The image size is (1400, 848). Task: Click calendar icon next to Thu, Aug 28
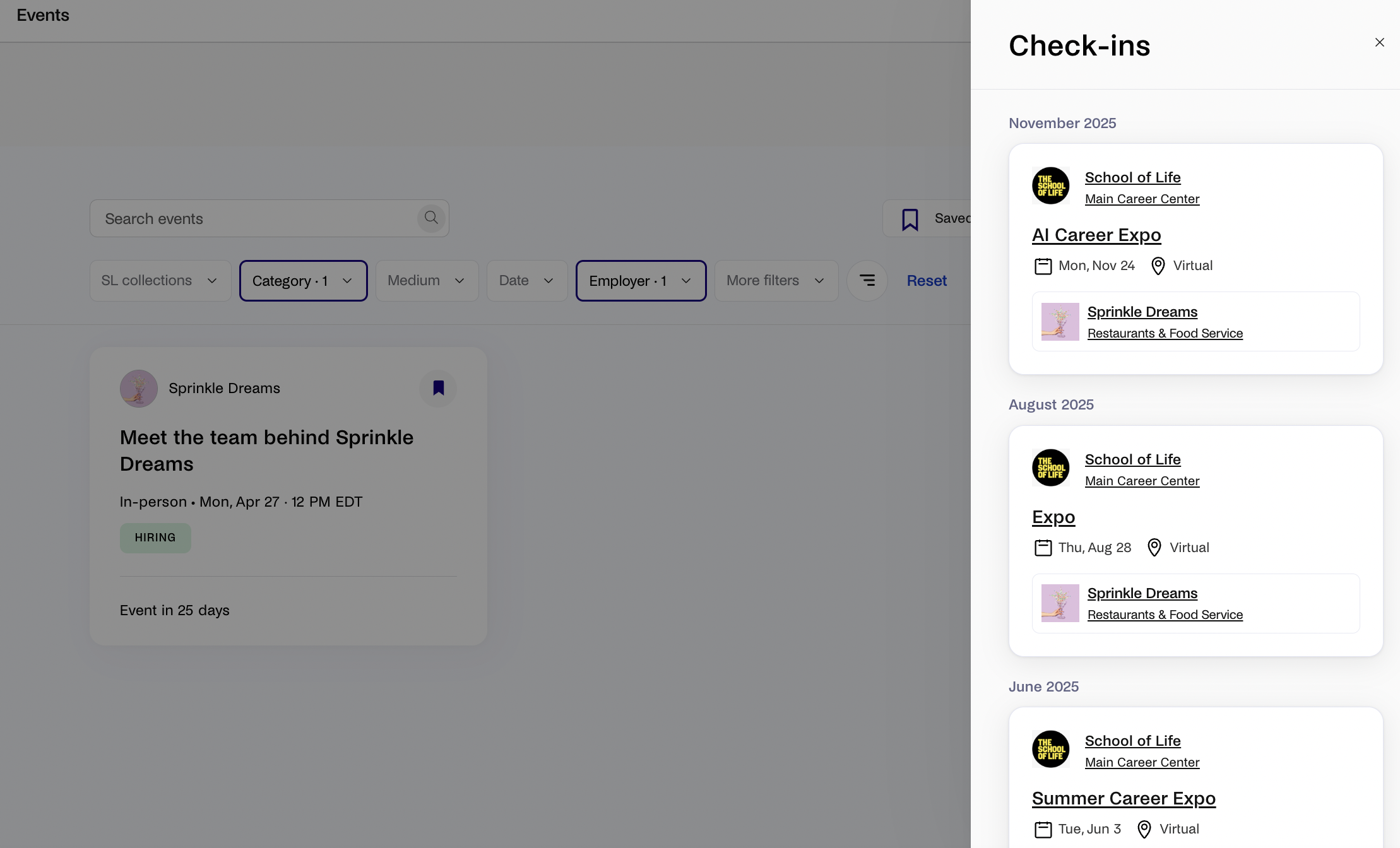pos(1043,548)
